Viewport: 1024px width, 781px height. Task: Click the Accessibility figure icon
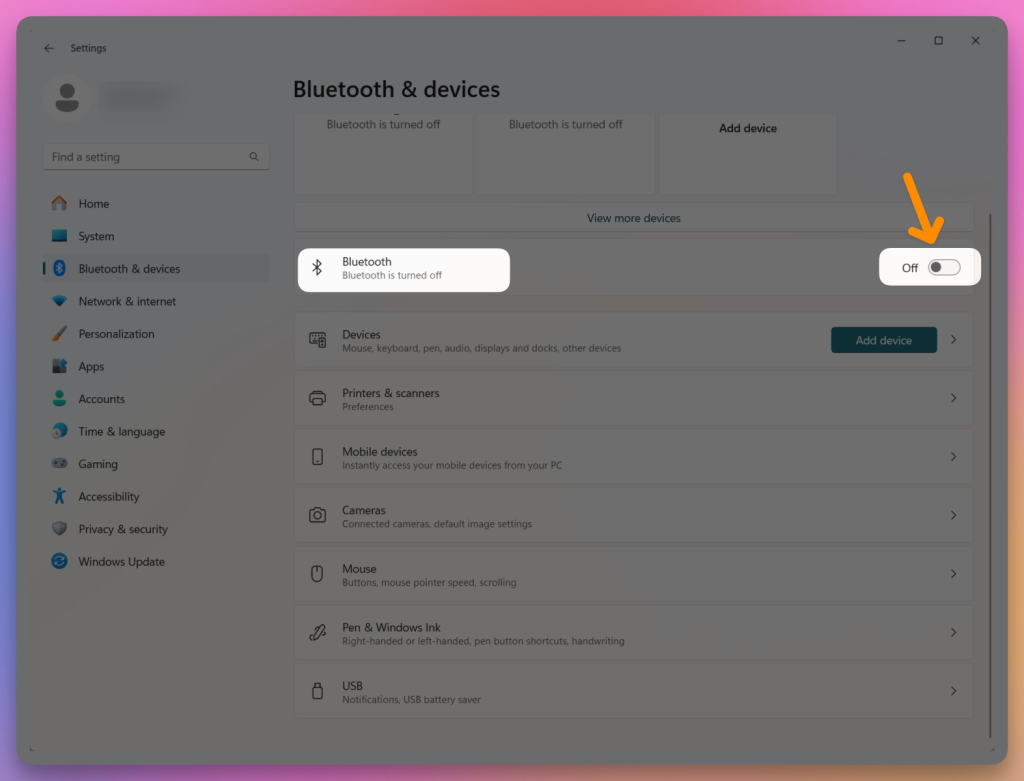tap(59, 496)
